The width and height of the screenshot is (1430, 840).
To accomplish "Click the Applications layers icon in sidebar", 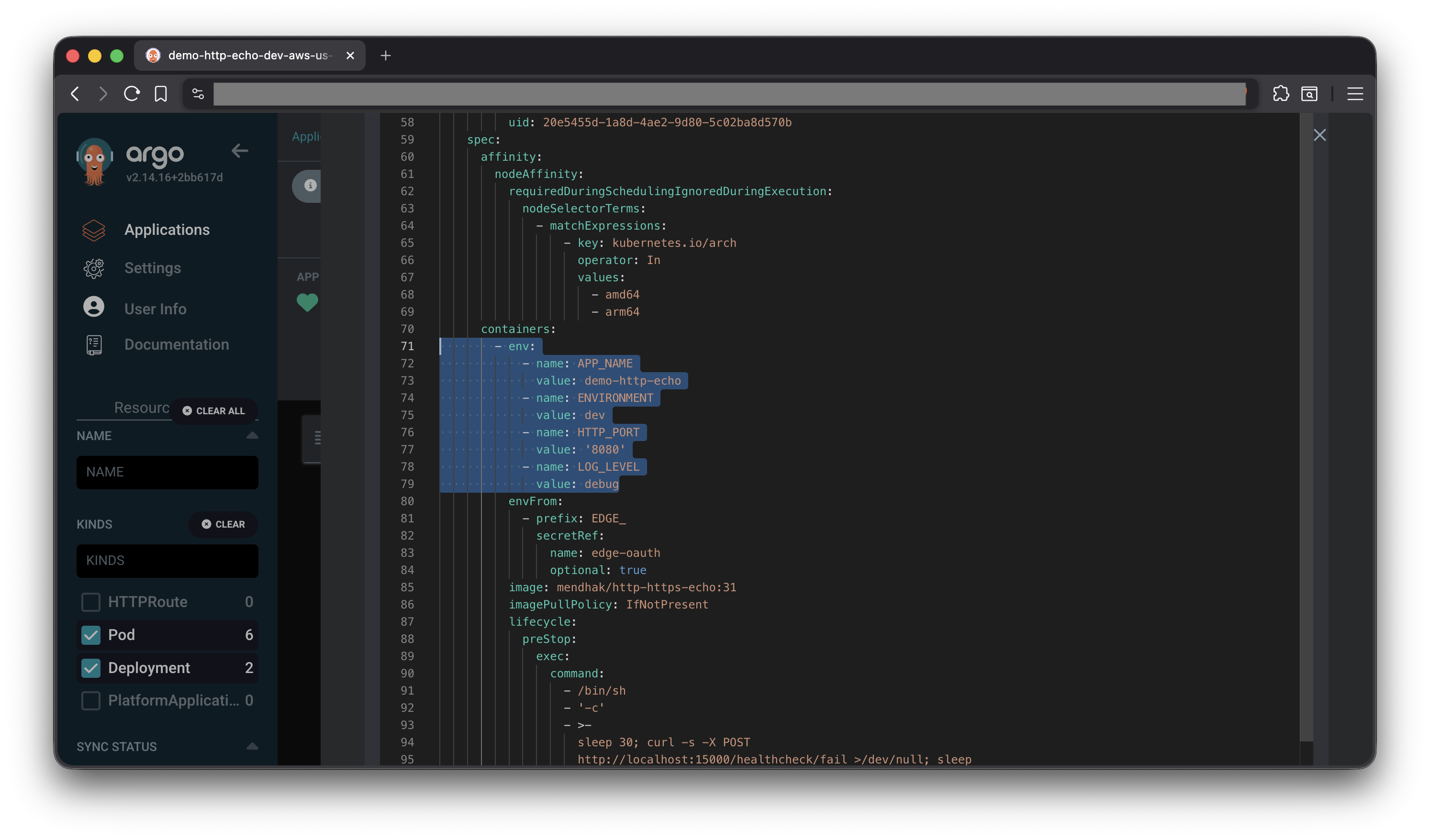I will click(94, 230).
